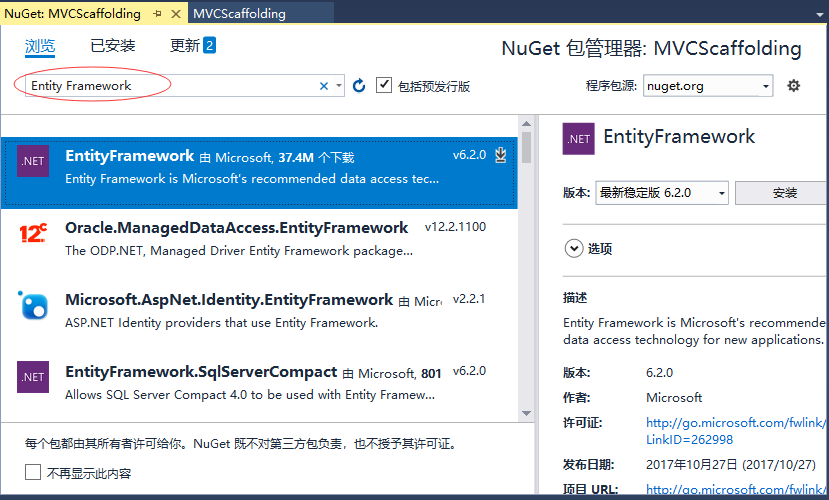The image size is (829, 500).
Task: Click the Microsoft.AspNet.Identity package icon
Action: (x=33, y=305)
